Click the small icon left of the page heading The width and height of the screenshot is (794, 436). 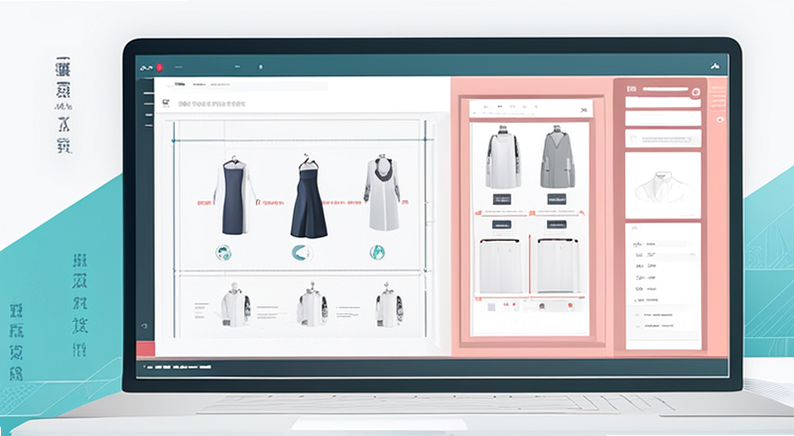[166, 103]
